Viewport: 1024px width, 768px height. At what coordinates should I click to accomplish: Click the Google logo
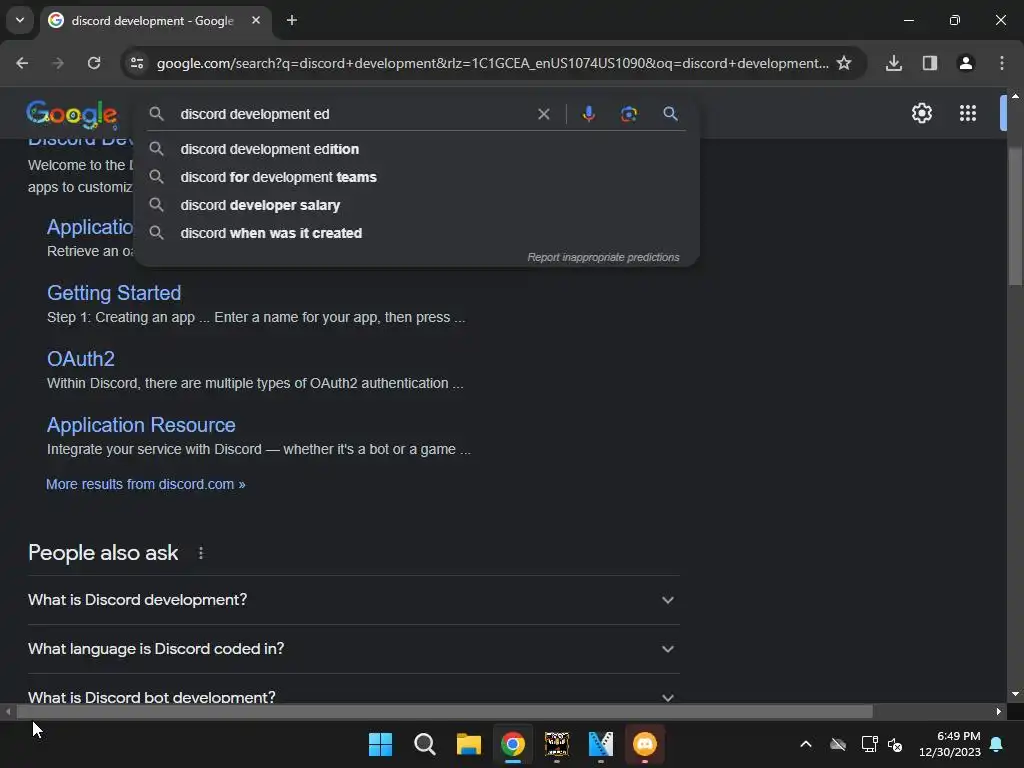tap(72, 114)
